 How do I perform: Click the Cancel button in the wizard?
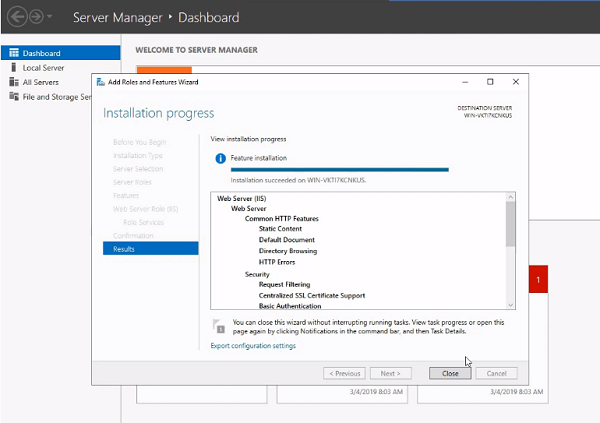(x=496, y=373)
